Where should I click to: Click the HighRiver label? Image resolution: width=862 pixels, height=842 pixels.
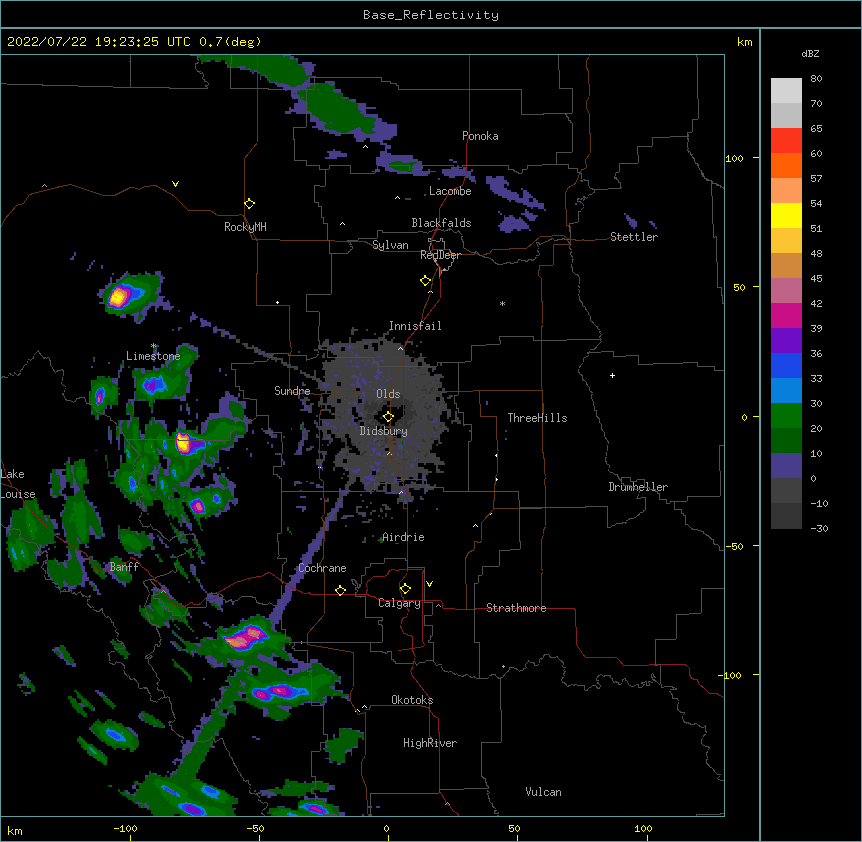(430, 743)
